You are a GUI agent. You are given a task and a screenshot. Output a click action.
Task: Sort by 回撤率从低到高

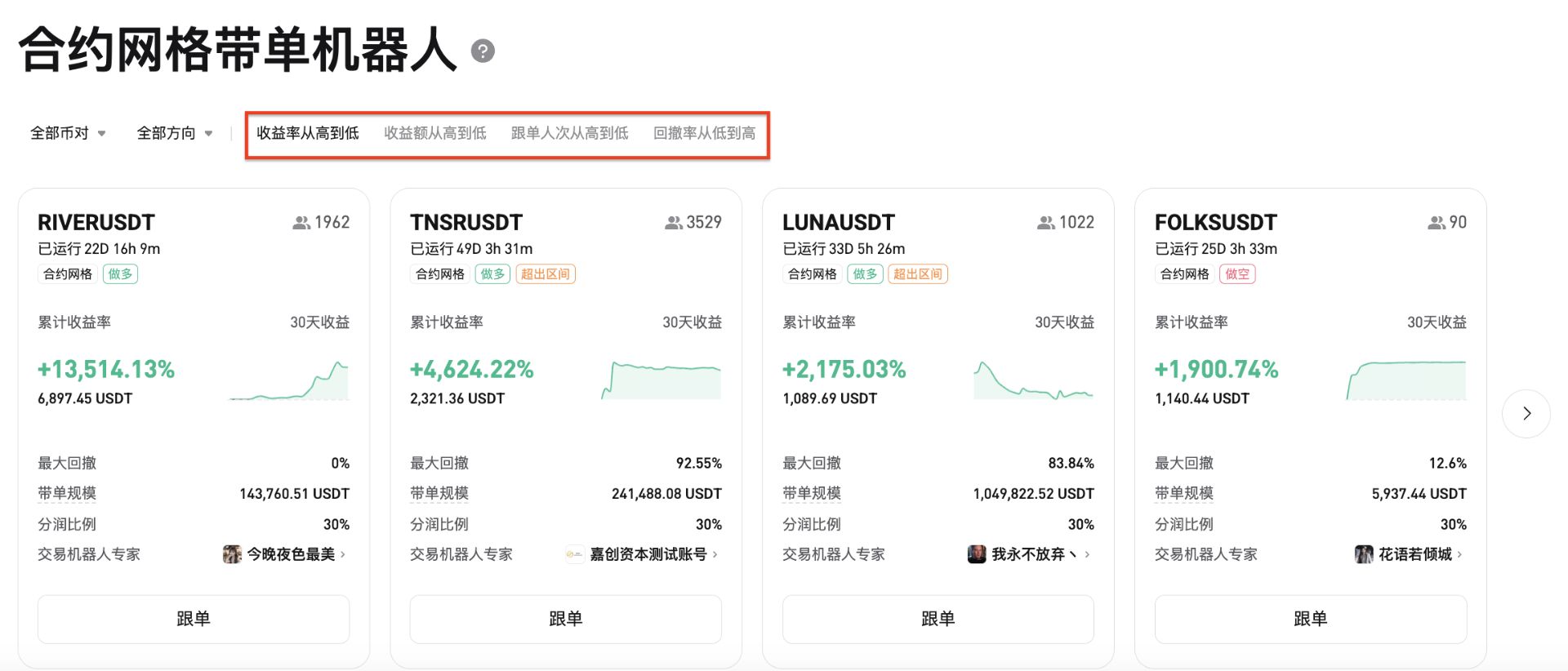coord(705,133)
